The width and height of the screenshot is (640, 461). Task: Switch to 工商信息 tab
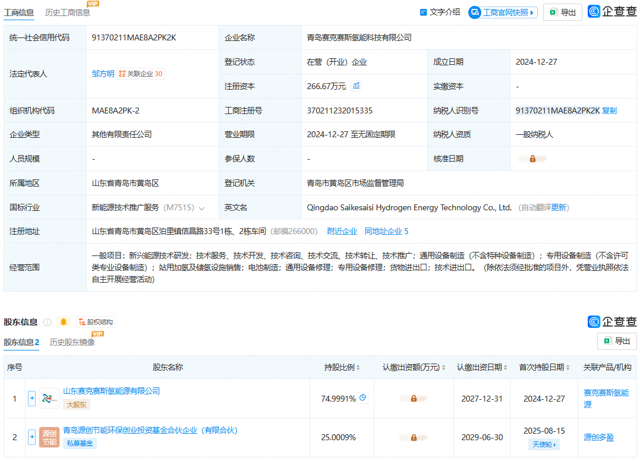click(x=19, y=13)
